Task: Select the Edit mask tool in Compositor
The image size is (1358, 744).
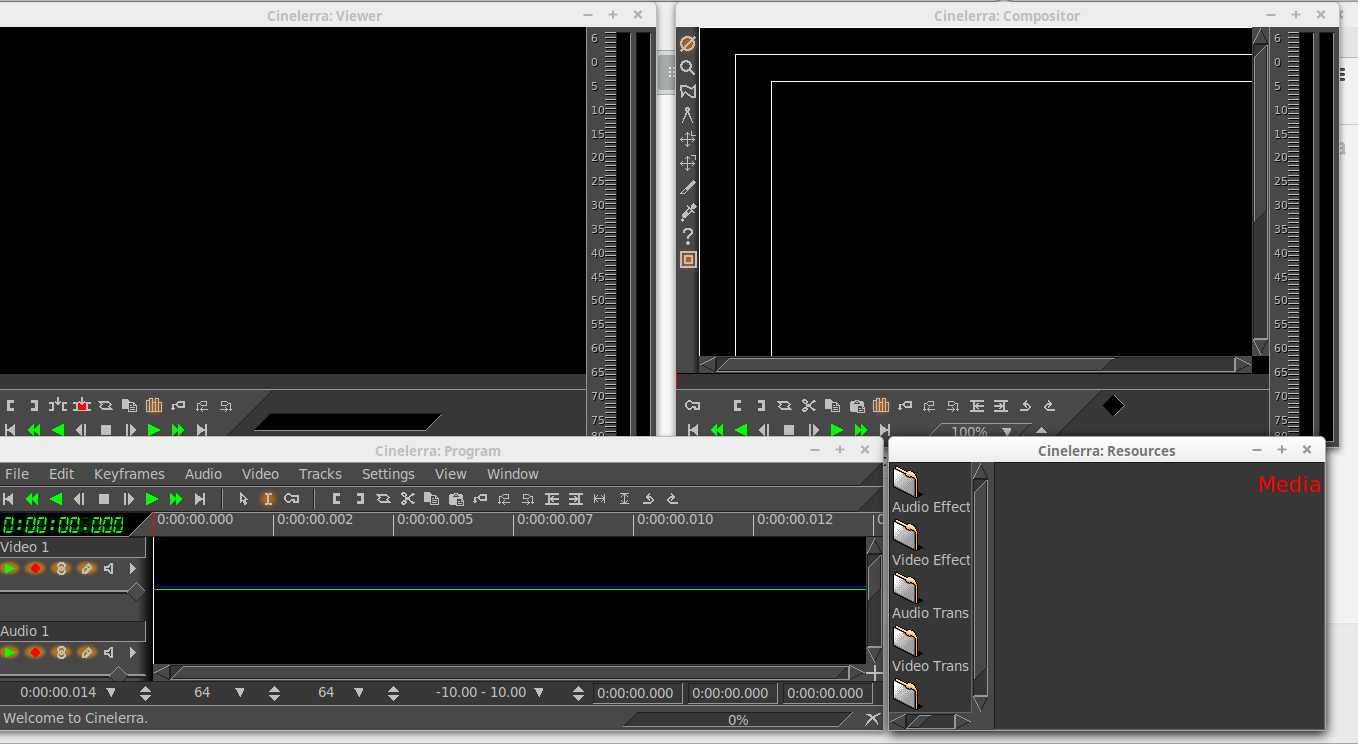Action: pyautogui.click(x=687, y=91)
